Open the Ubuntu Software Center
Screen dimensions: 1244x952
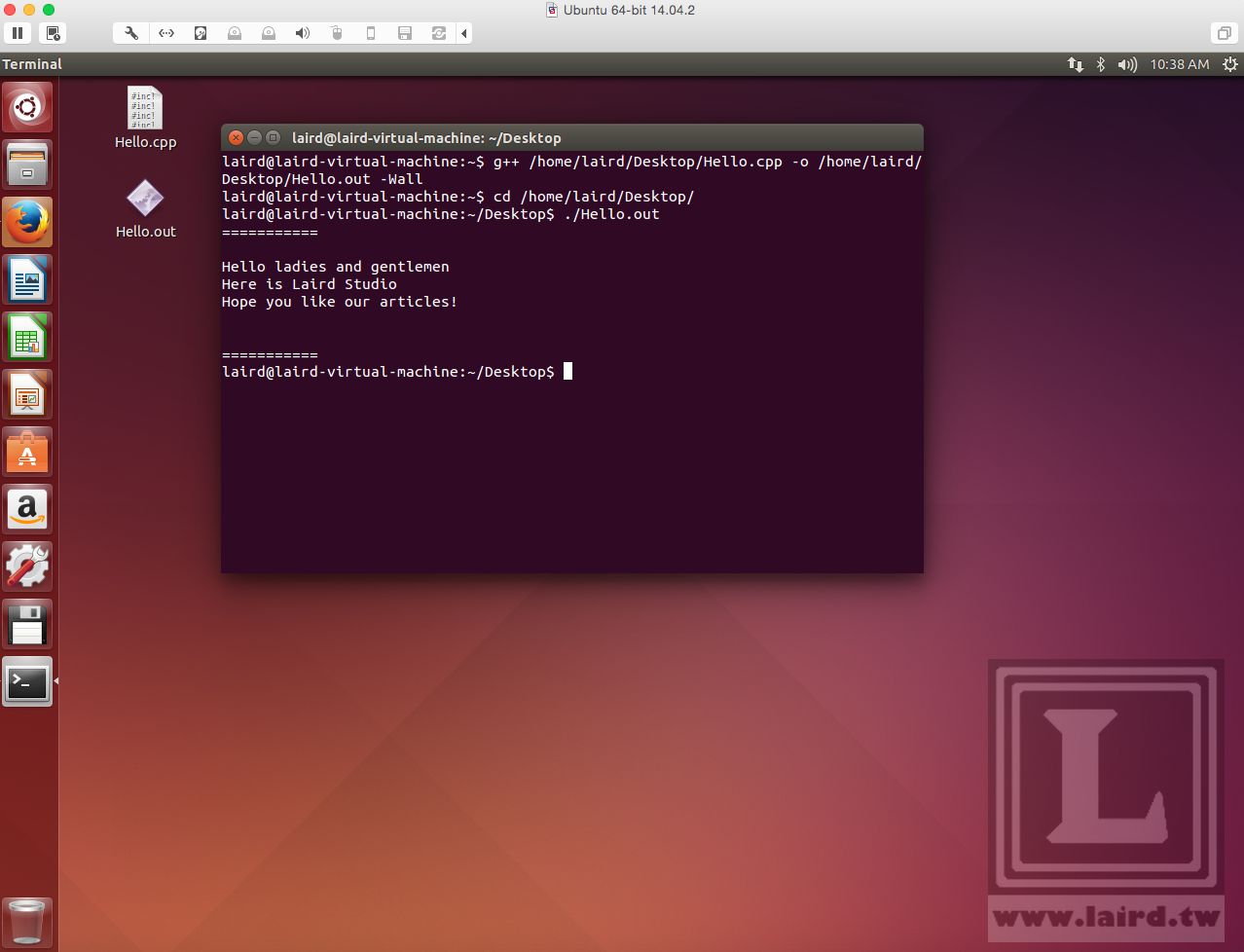(27, 452)
